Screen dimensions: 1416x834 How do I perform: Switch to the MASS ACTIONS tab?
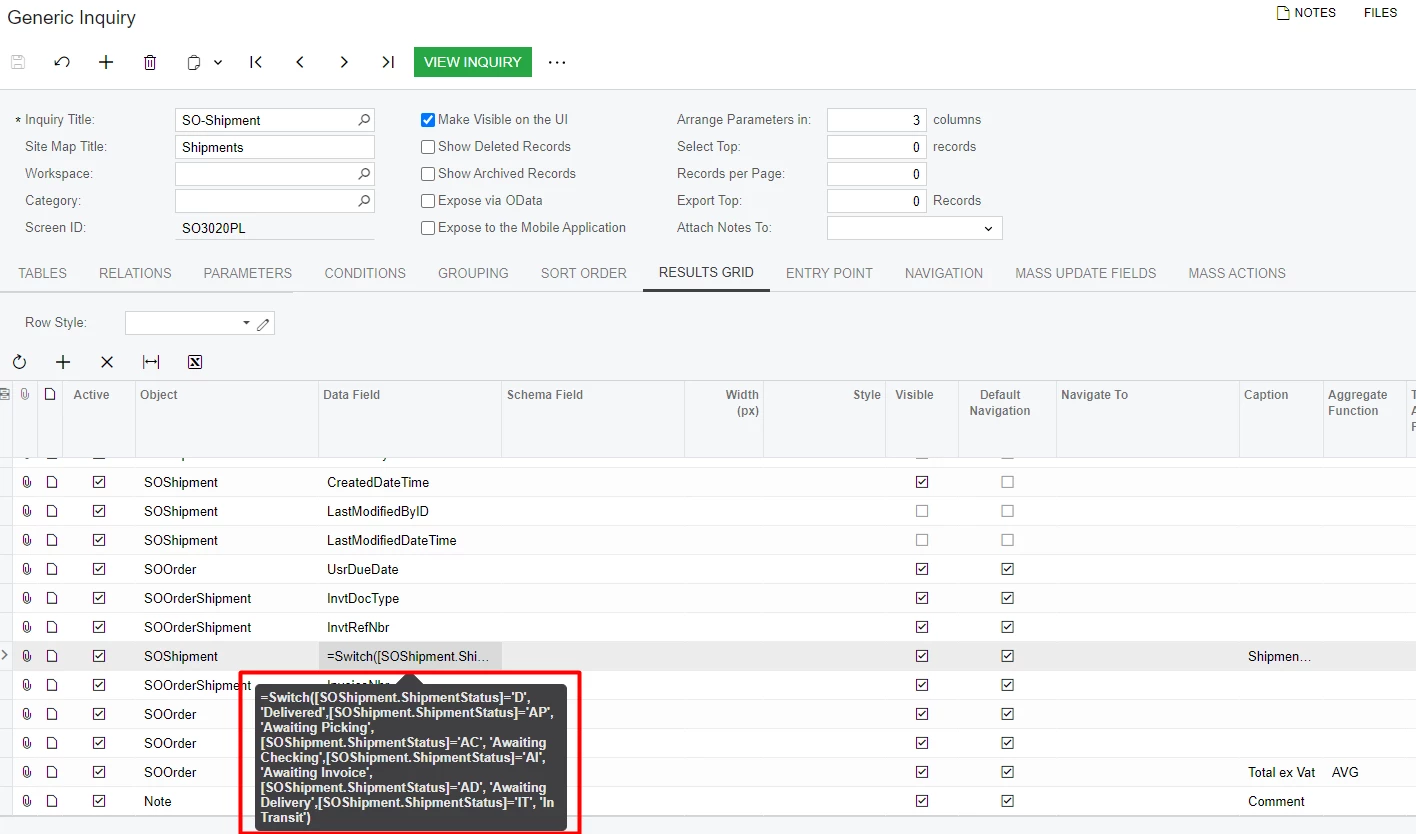1237,273
